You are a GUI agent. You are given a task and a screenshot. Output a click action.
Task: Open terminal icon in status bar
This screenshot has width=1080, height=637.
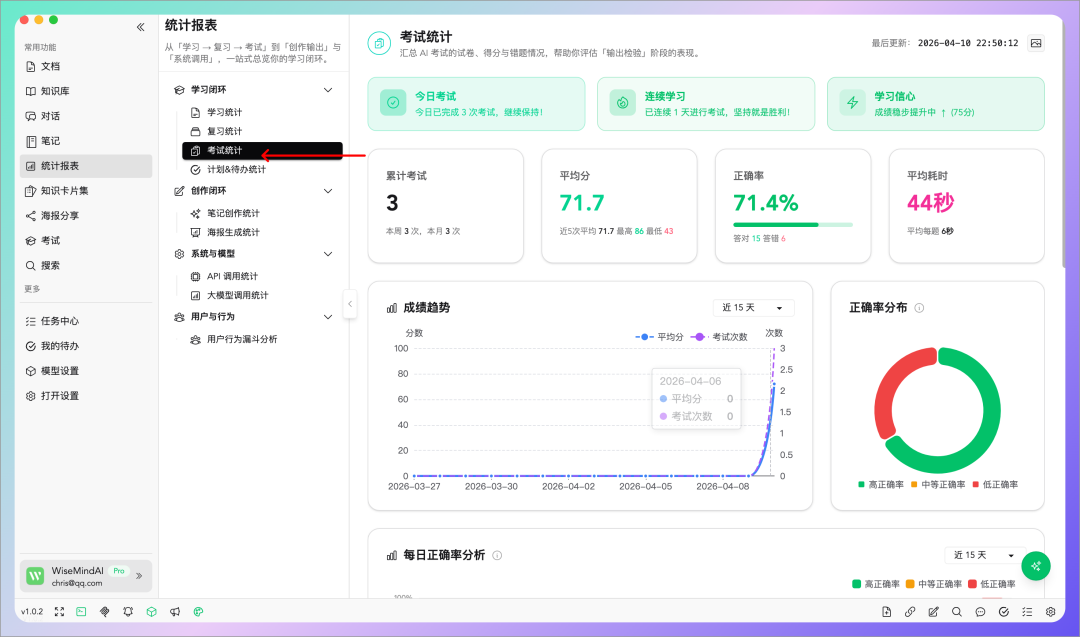coord(81,612)
